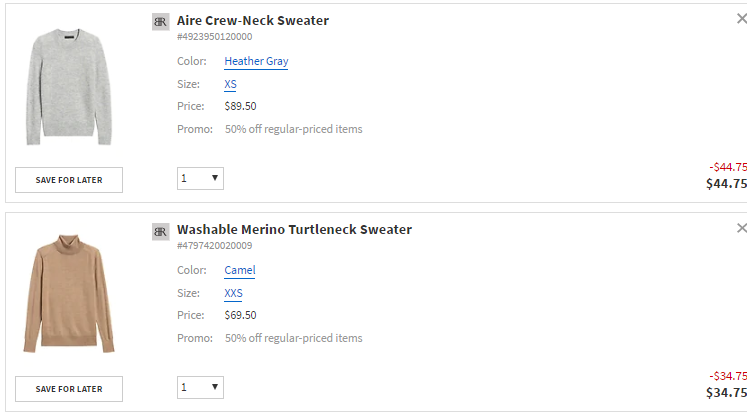Image resolution: width=747 pixels, height=415 pixels.
Task: Click the Banana Republic logo beside Aire Crew-Neck Sweater
Action: point(160,21)
